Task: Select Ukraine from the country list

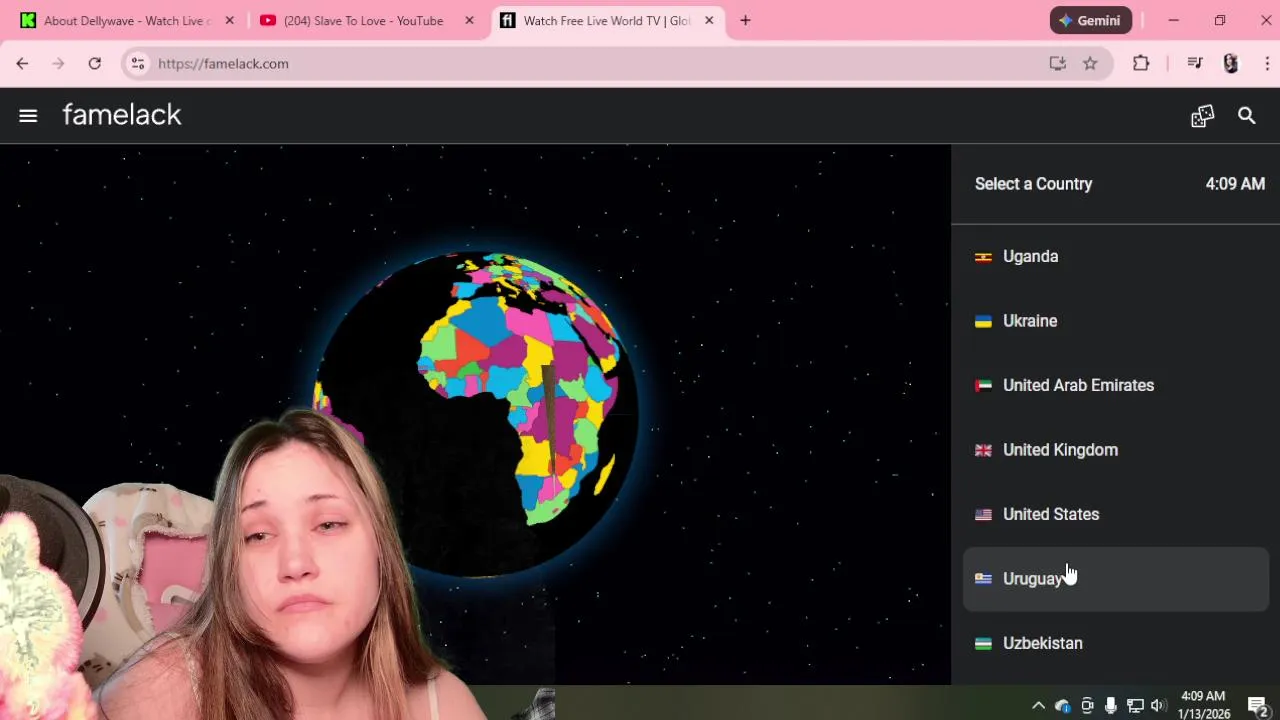Action: pos(1115,321)
